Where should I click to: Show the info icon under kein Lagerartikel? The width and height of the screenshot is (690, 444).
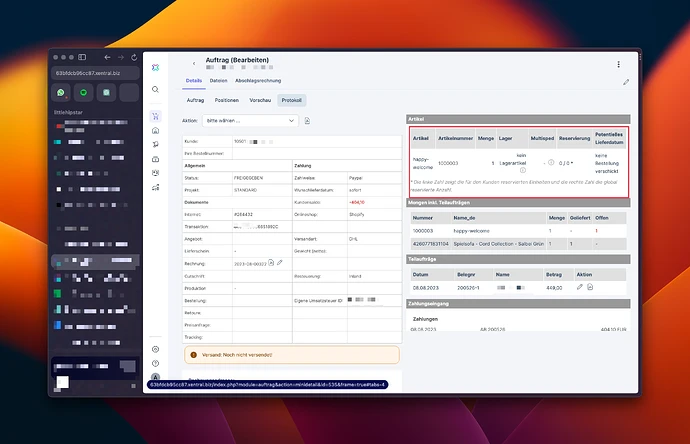[x=523, y=170]
